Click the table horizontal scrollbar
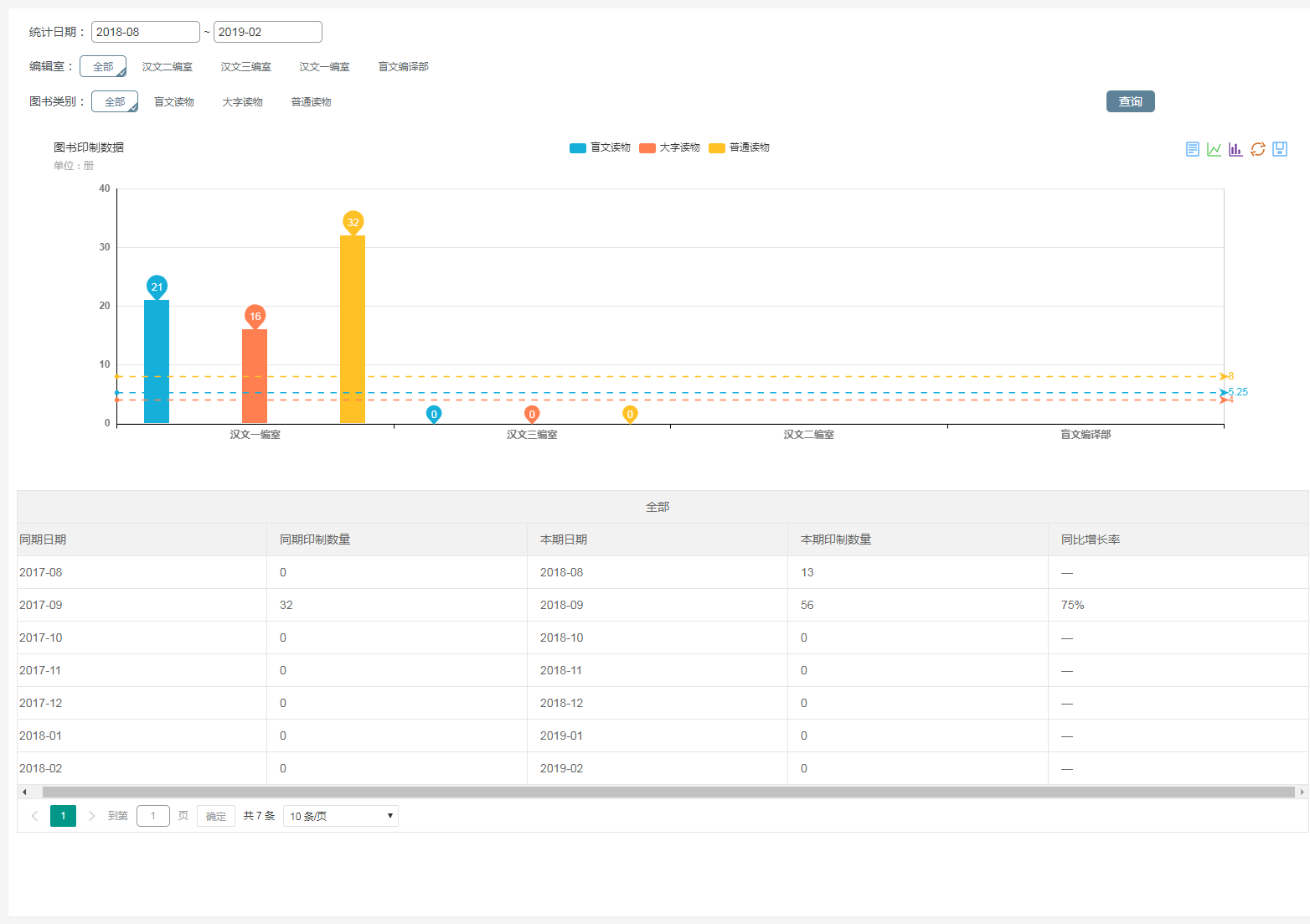This screenshot has height=924, width=1310. [x=668, y=792]
